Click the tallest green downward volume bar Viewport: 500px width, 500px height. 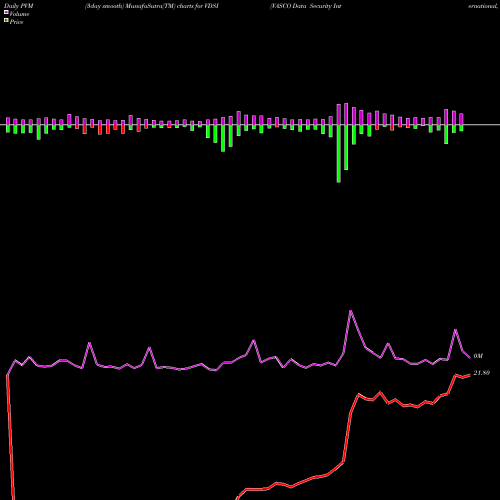[339, 154]
